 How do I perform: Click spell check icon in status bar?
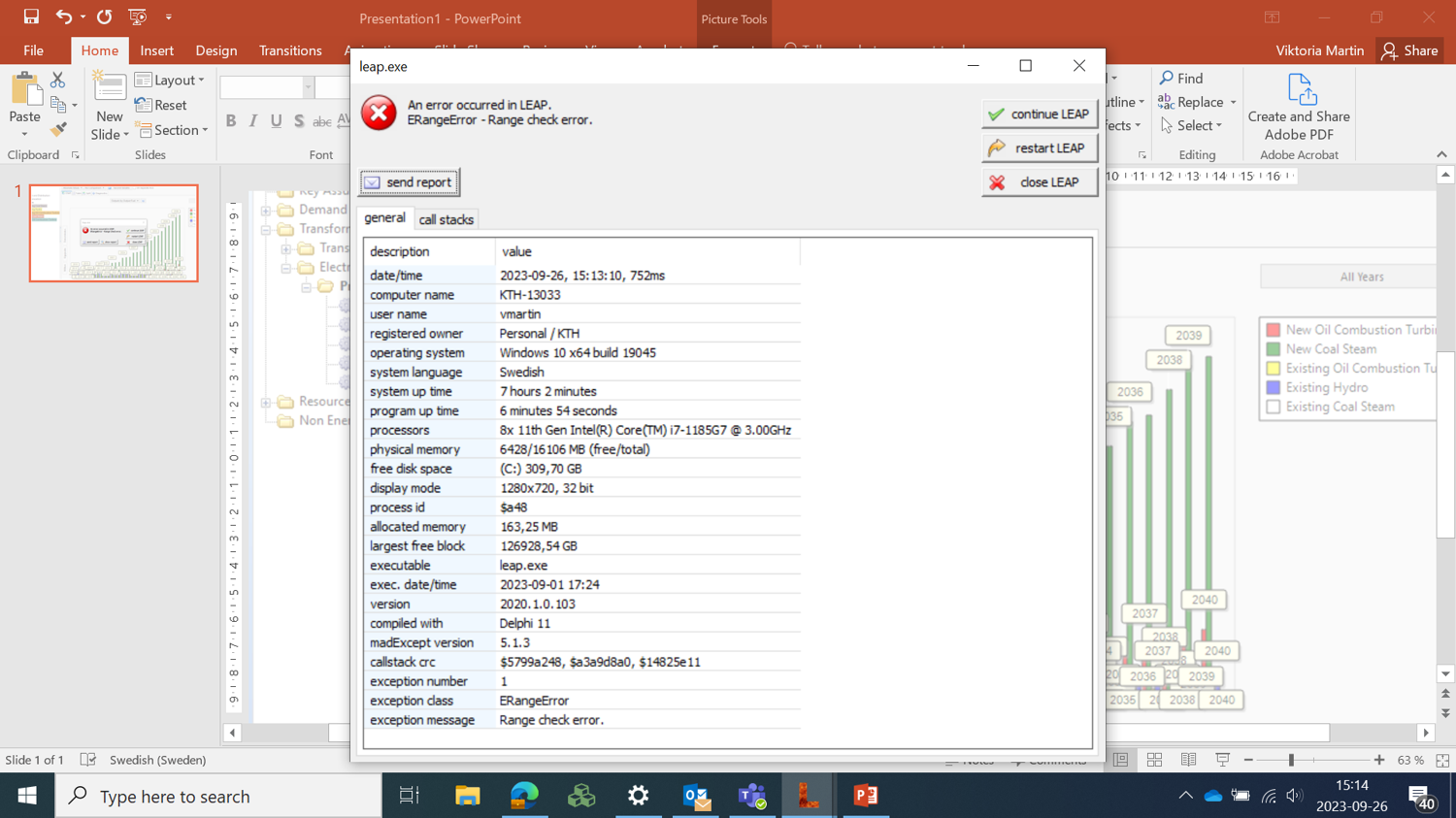(x=87, y=760)
